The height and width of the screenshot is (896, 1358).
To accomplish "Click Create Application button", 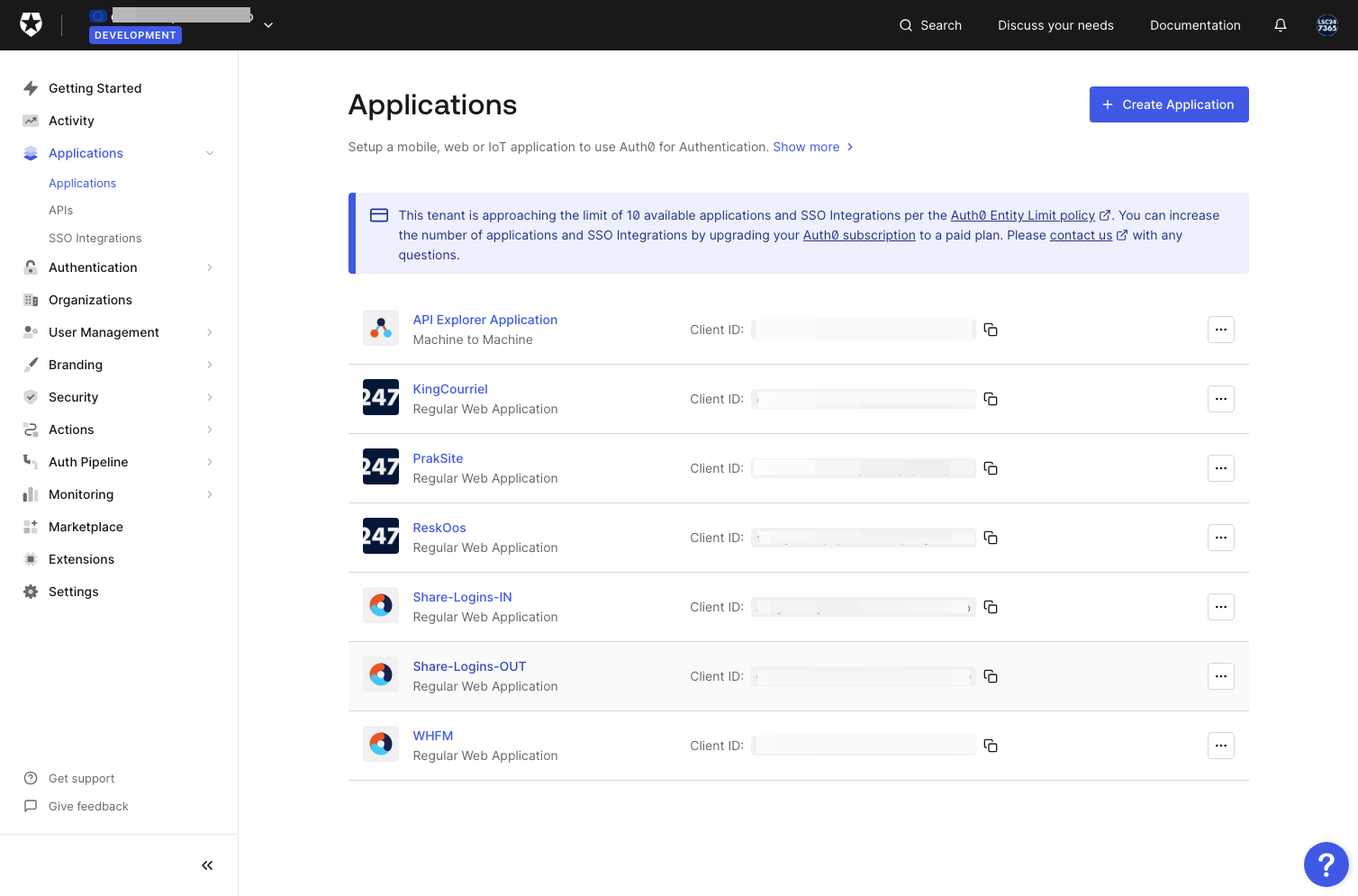I will [x=1169, y=104].
